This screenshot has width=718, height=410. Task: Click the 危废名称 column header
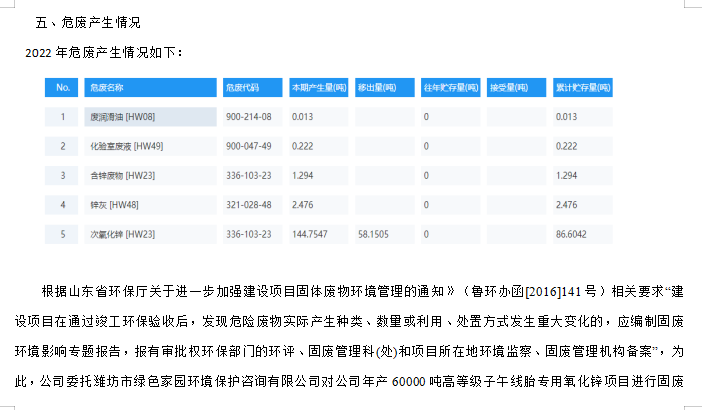[x=106, y=88]
